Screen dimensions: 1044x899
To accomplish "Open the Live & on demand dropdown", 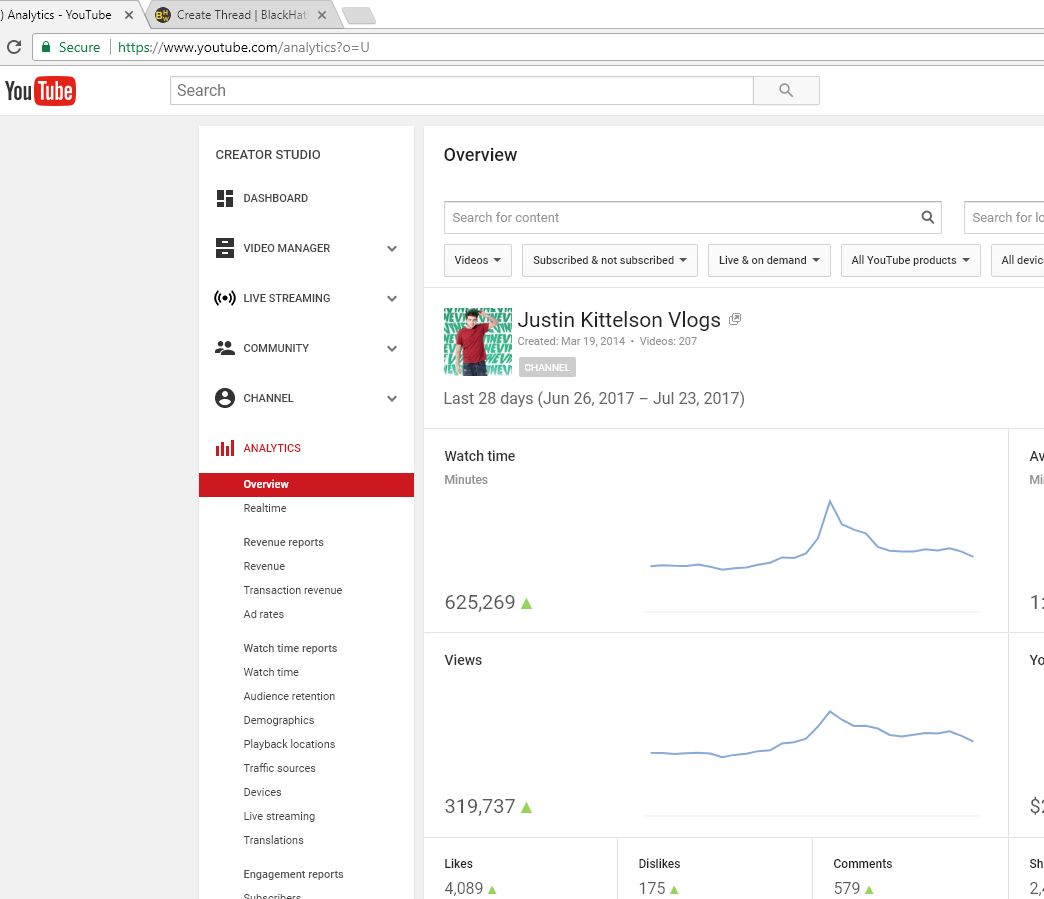I will coord(769,260).
